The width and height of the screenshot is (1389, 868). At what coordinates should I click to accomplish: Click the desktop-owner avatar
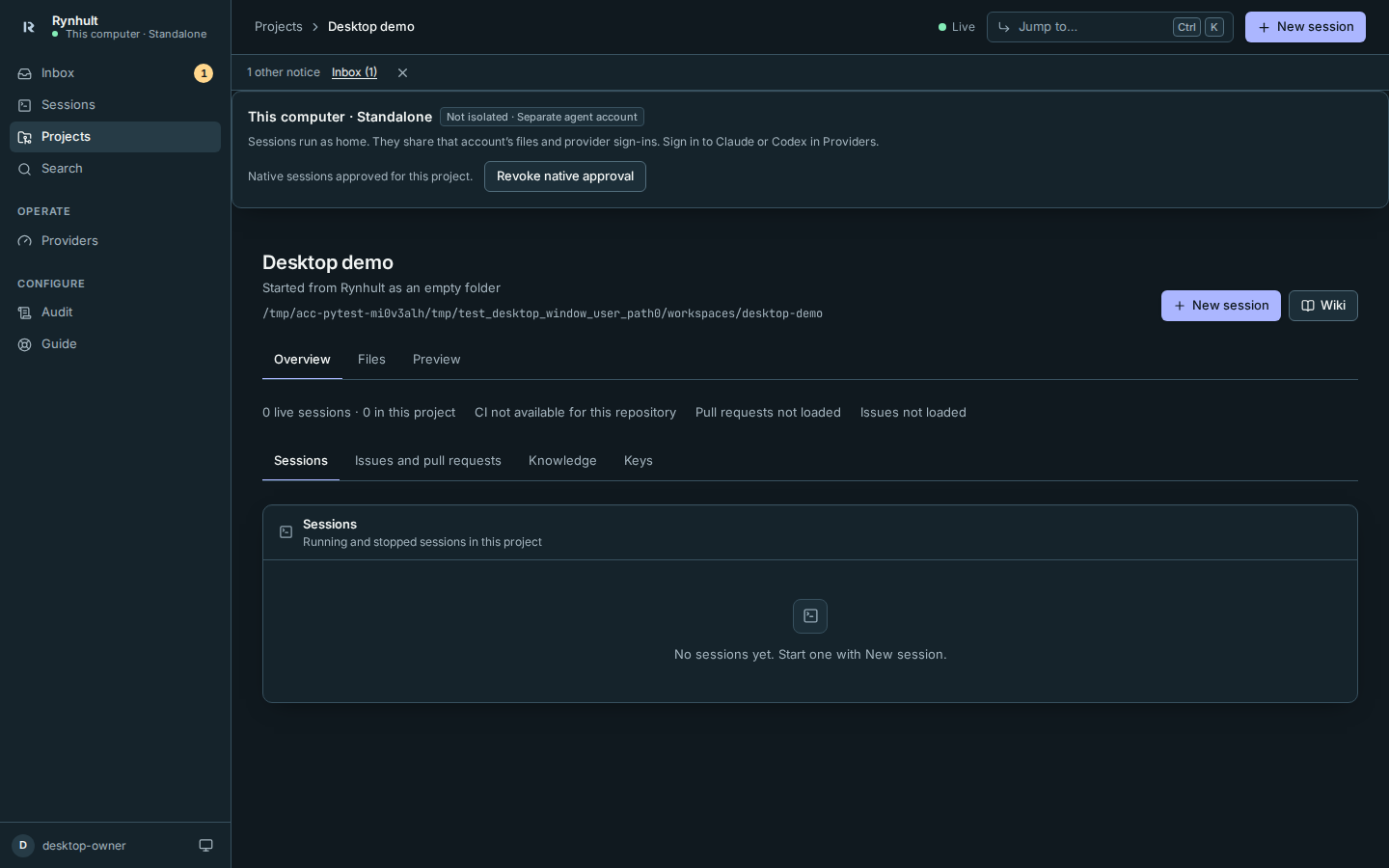point(23,846)
